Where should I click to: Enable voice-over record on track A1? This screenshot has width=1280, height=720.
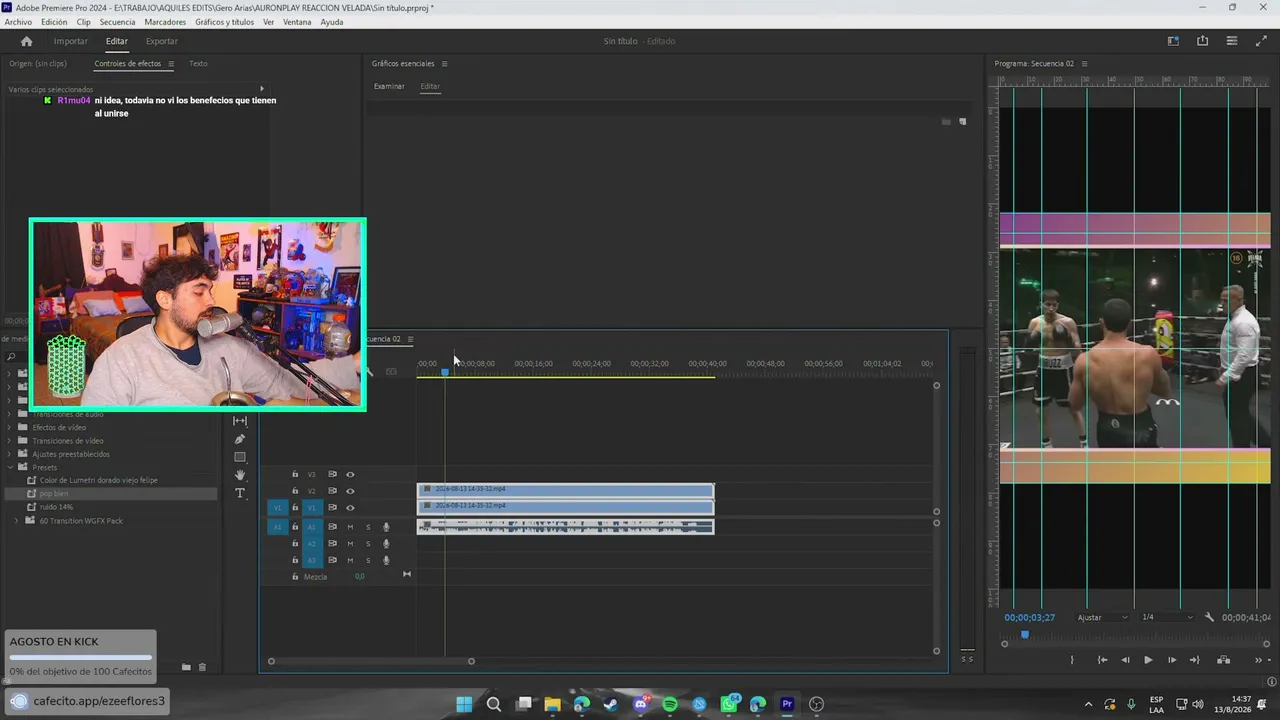click(x=386, y=527)
